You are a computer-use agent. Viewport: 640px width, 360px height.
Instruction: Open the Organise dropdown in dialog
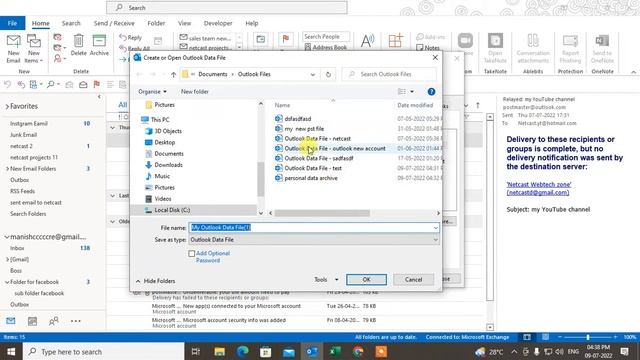(152, 91)
